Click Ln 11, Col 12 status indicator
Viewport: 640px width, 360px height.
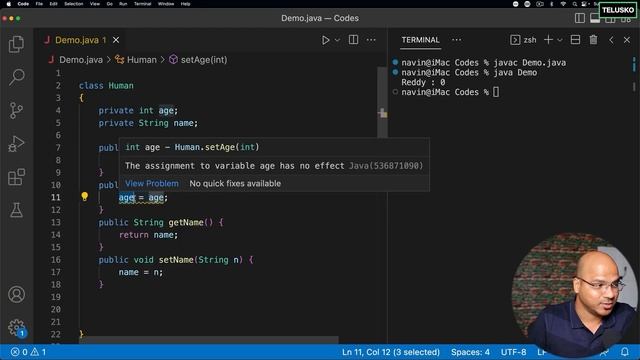pos(391,352)
